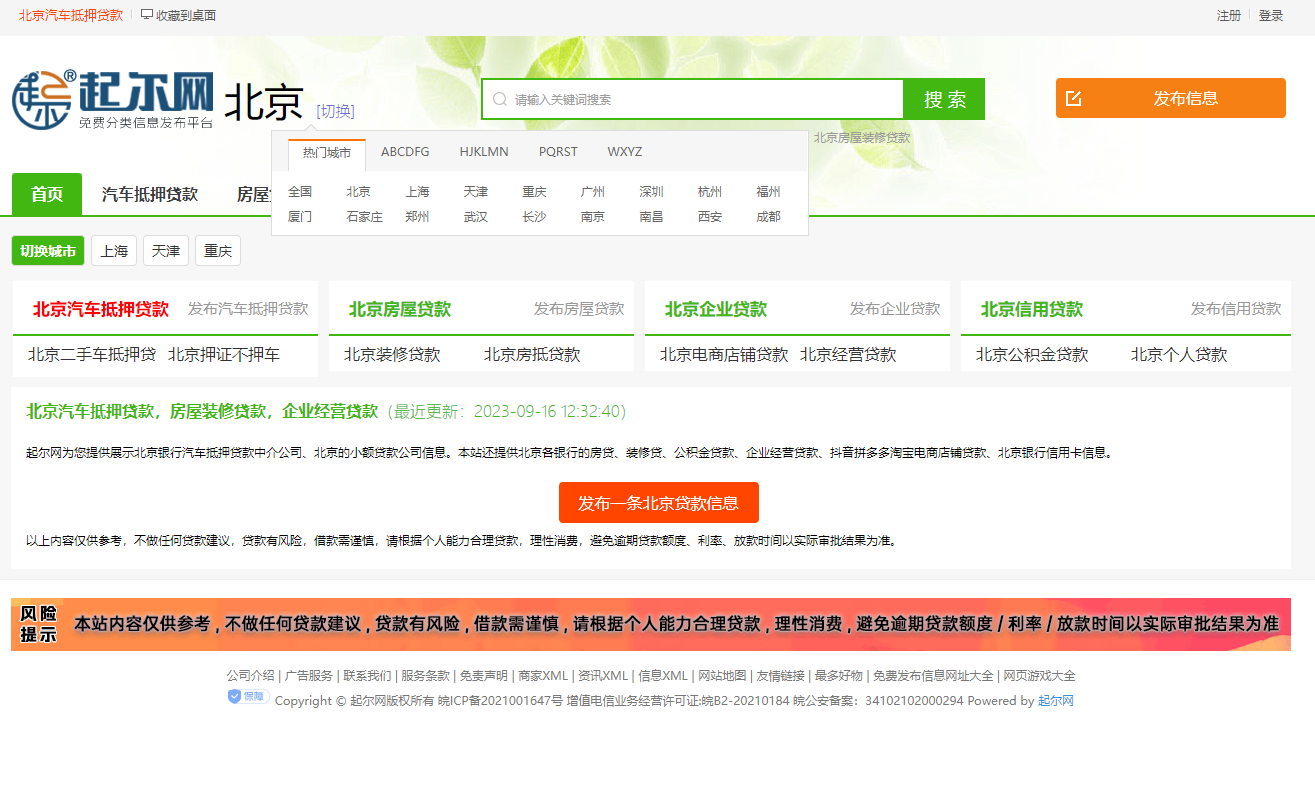Image resolution: width=1315 pixels, height=812 pixels.
Task: Open the 首页 navigation tab
Action: coord(47,194)
